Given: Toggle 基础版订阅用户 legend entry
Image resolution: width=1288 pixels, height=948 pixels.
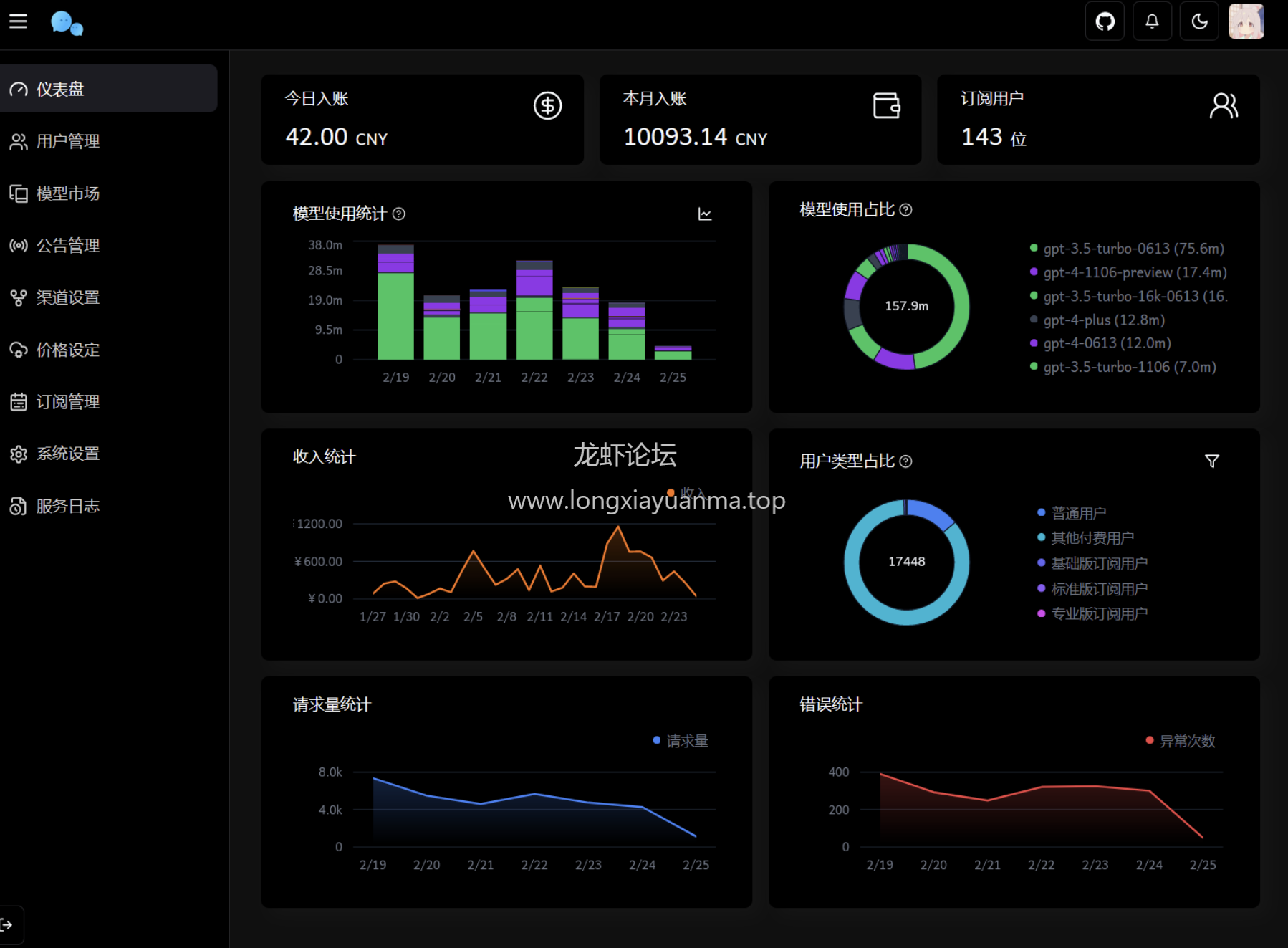Looking at the screenshot, I should (1092, 563).
